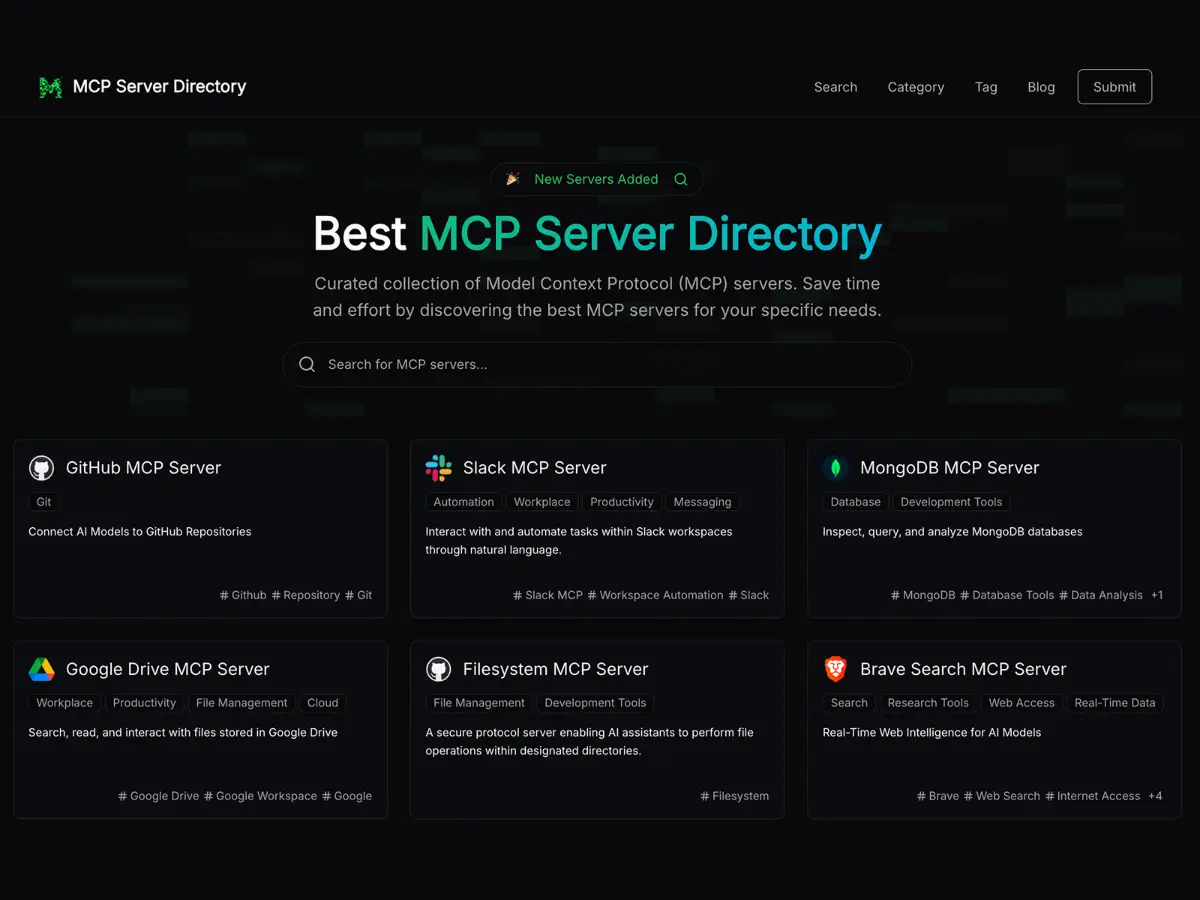Click the GitHub icon on Filesystem MCP Server card
Image resolution: width=1200 pixels, height=900 pixels.
pos(438,668)
